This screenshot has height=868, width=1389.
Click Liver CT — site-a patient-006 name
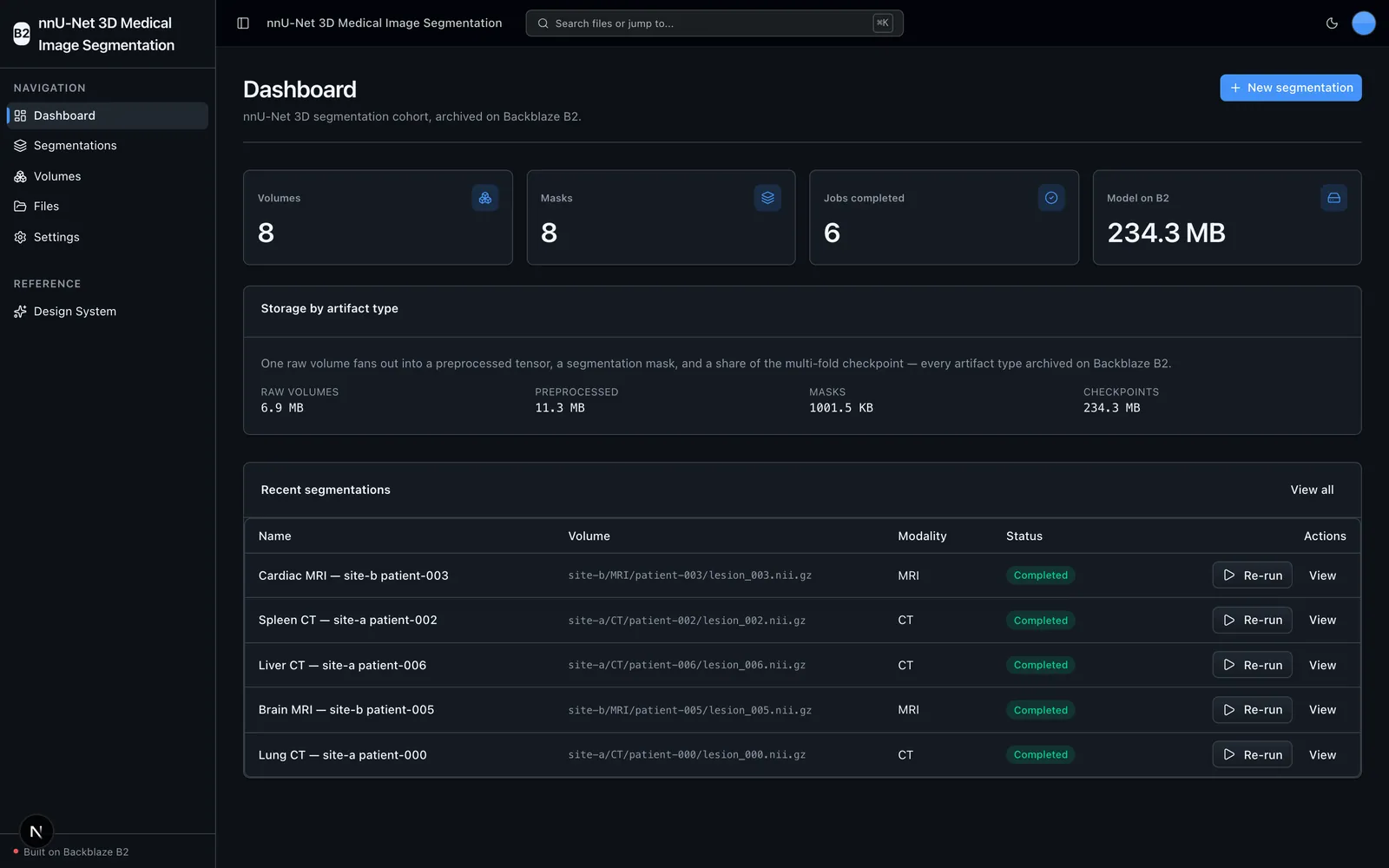tap(342, 665)
